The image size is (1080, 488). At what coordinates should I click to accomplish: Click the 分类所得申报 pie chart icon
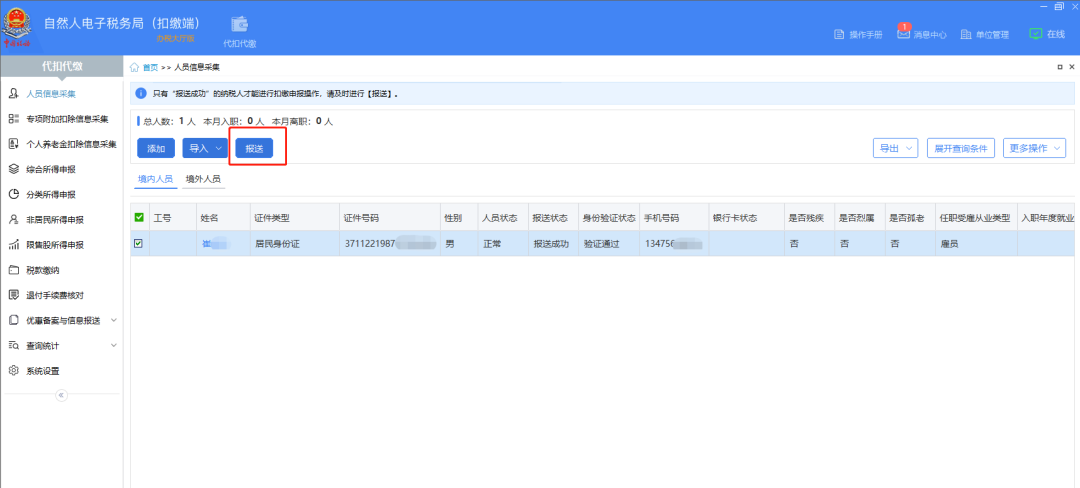(13, 194)
